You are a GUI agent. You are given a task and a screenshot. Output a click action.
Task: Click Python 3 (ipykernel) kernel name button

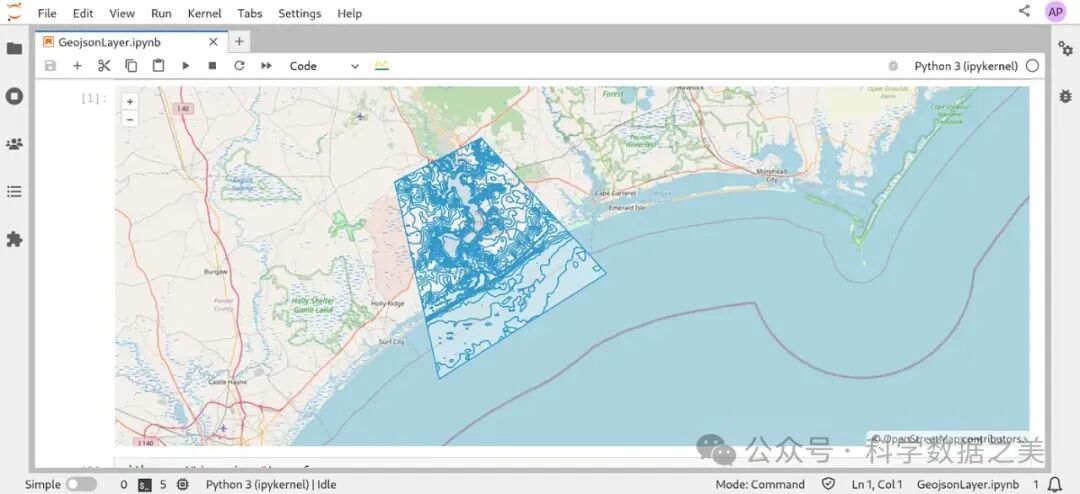(x=965, y=66)
